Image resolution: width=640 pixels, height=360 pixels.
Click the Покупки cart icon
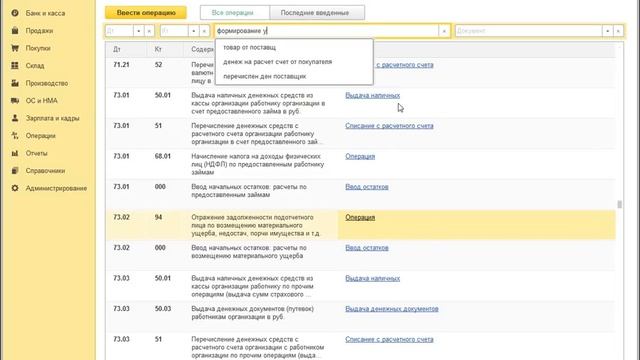click(x=15, y=48)
